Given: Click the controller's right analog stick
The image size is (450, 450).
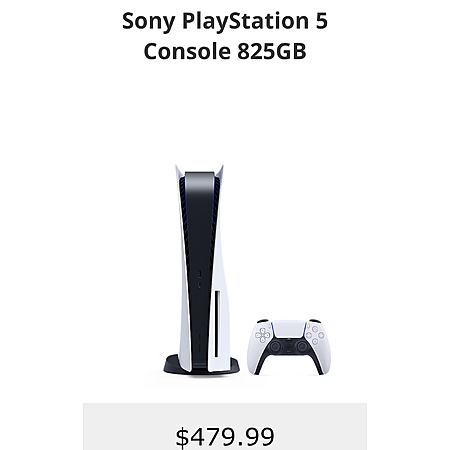Looking at the screenshot, I should pos(302,347).
